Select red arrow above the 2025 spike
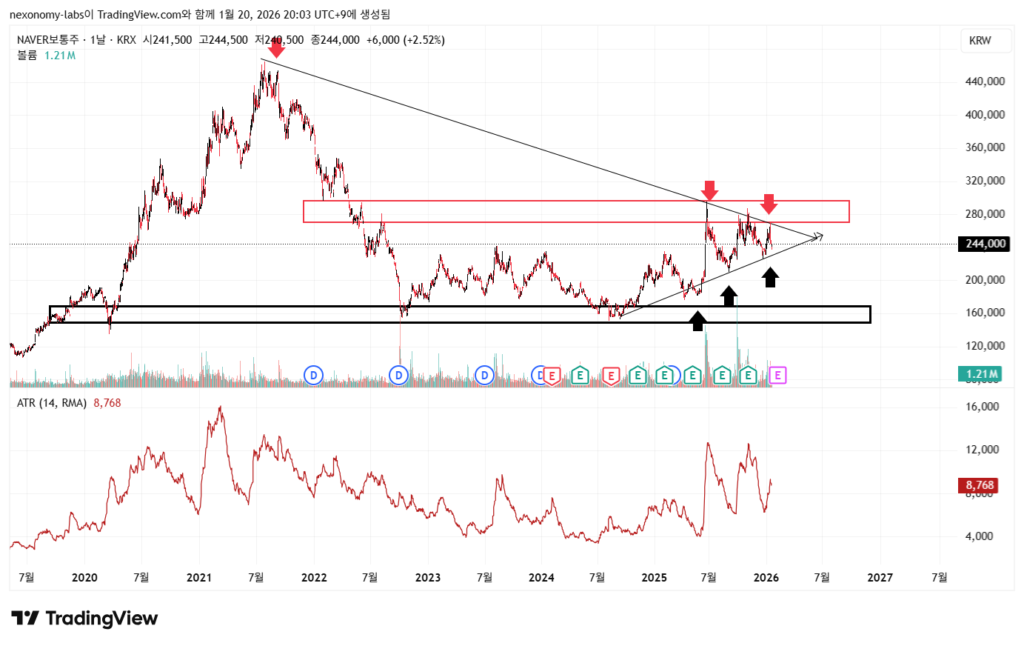Image resolution: width=1024 pixels, height=646 pixels. tap(709, 190)
